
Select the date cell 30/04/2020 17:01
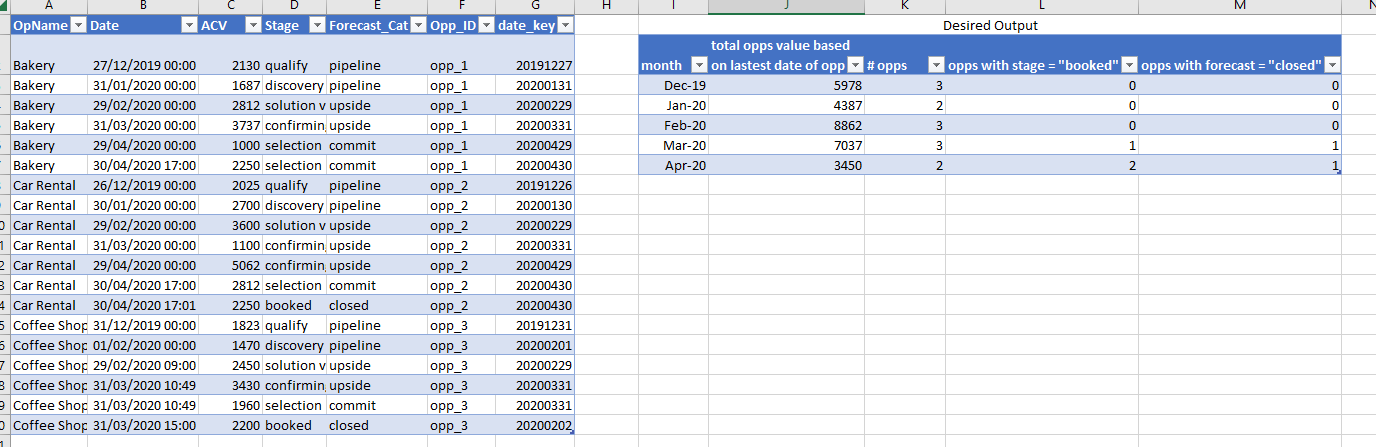(143, 305)
